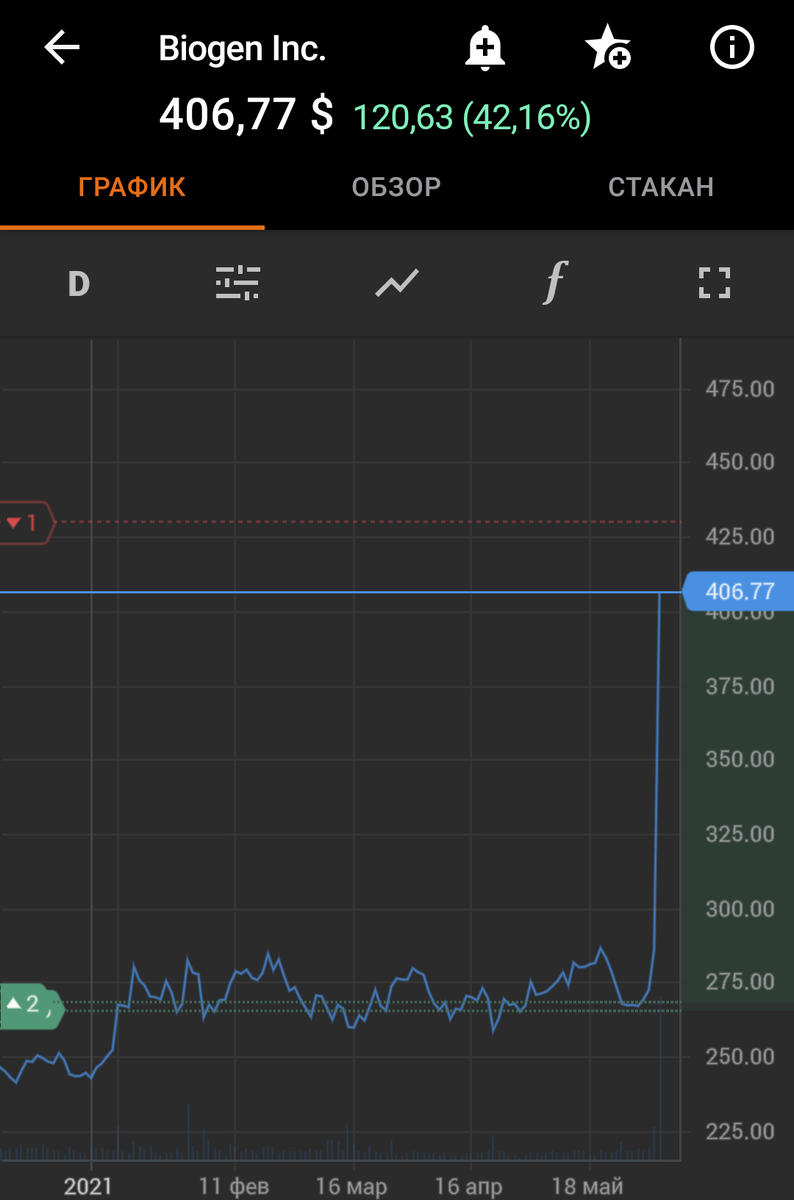Switch to the СТАКАН tab

pos(661,187)
